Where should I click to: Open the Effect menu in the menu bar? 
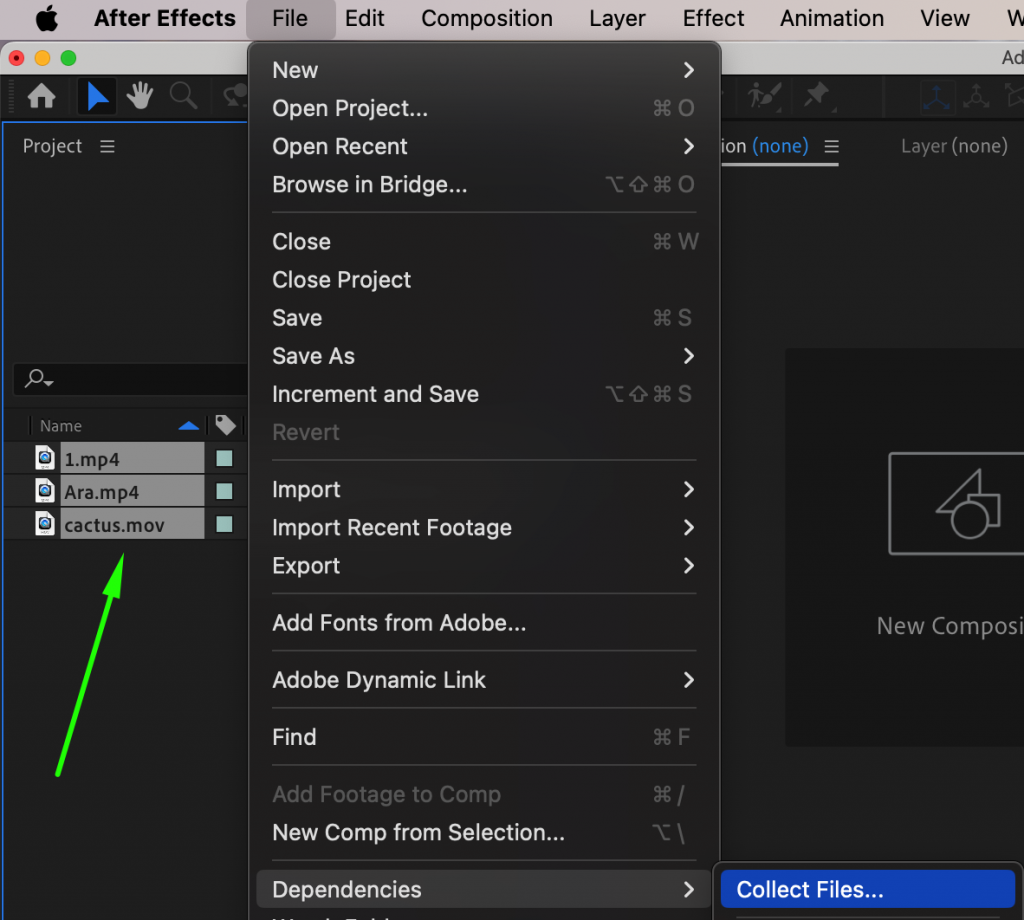tap(713, 18)
